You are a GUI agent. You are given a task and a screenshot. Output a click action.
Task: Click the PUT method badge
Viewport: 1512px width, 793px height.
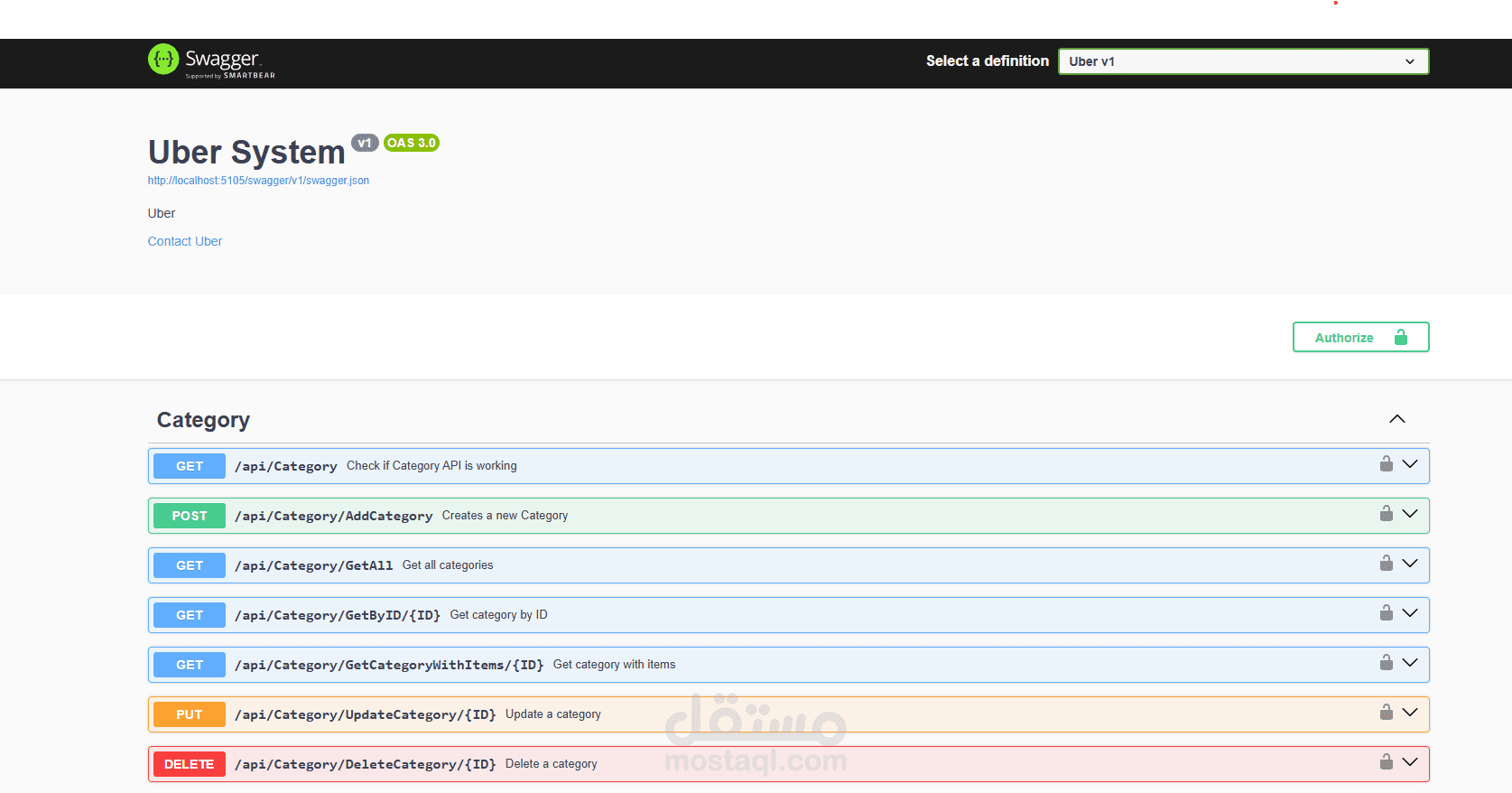(x=190, y=714)
